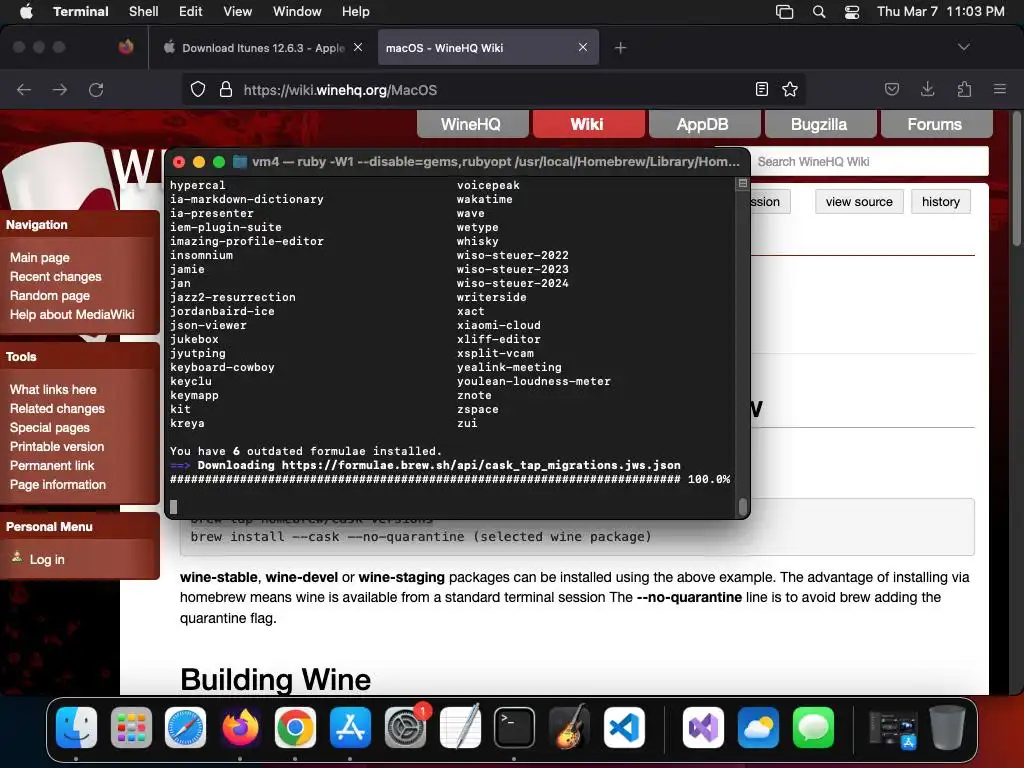Screen dimensions: 1024x768
Task: Open the Help menu
Action: coord(355,11)
